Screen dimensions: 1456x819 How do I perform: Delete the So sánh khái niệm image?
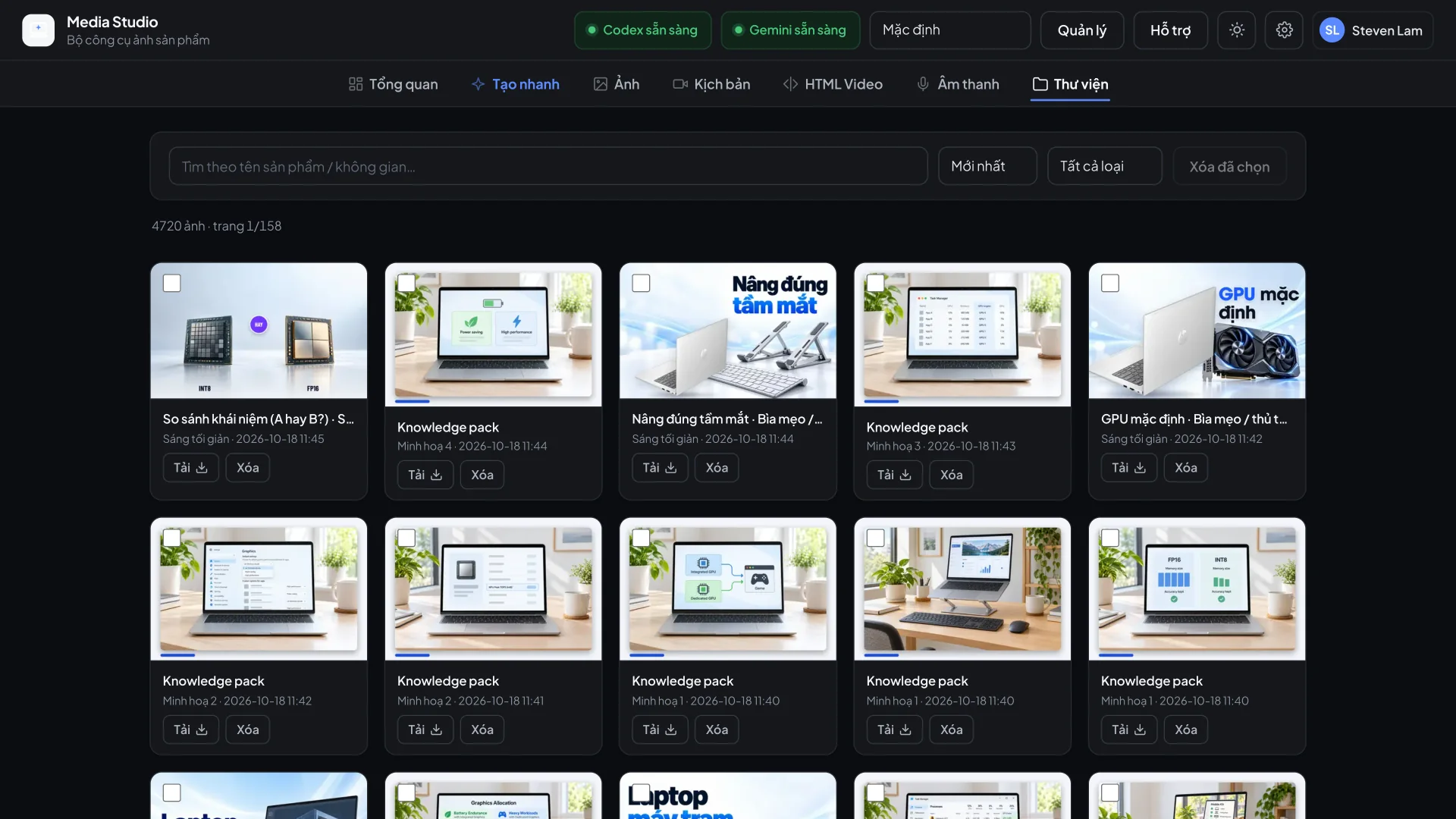tap(248, 468)
